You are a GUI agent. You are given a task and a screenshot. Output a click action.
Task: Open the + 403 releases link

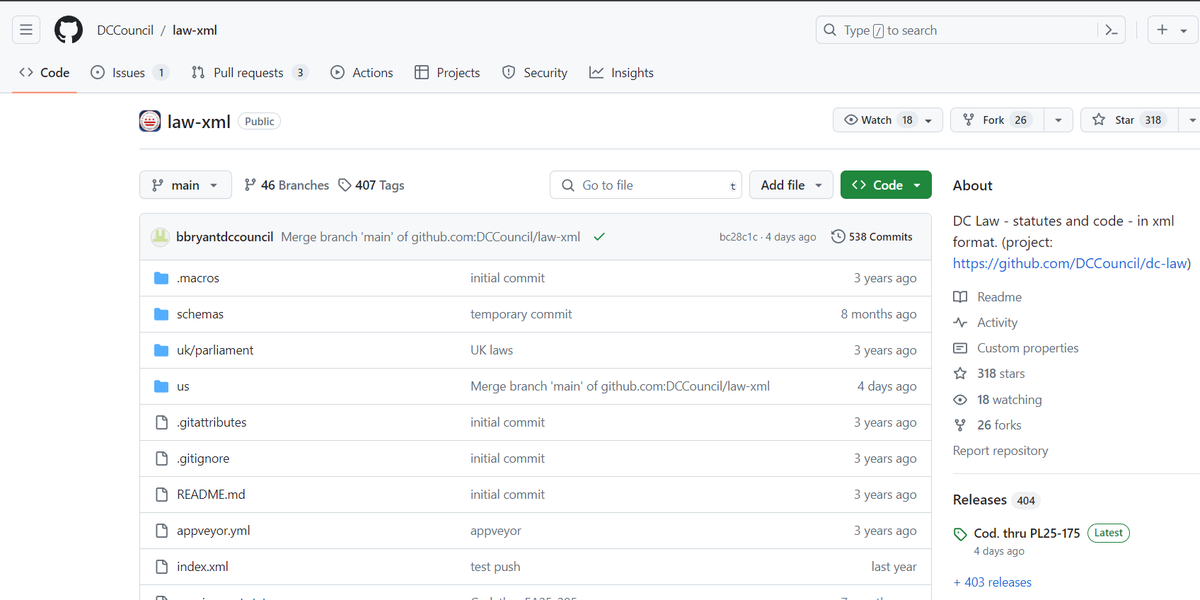click(x=992, y=582)
